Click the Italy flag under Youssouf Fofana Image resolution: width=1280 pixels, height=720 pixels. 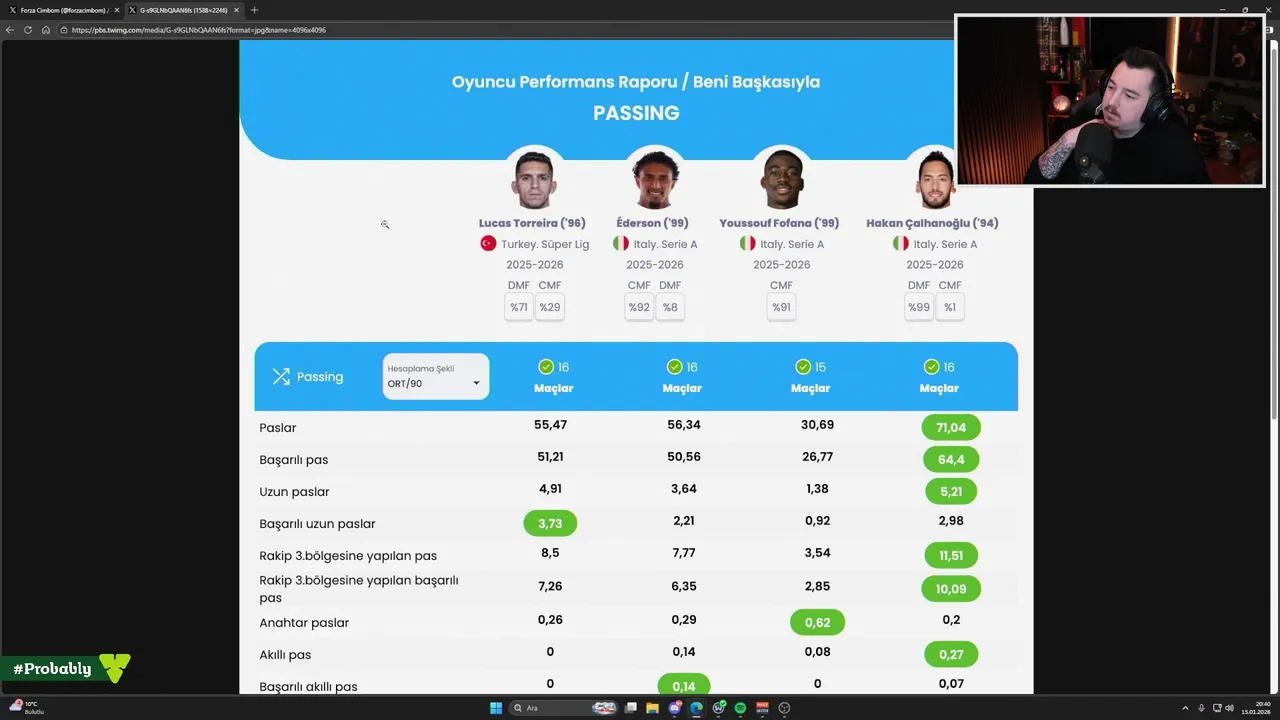747,244
